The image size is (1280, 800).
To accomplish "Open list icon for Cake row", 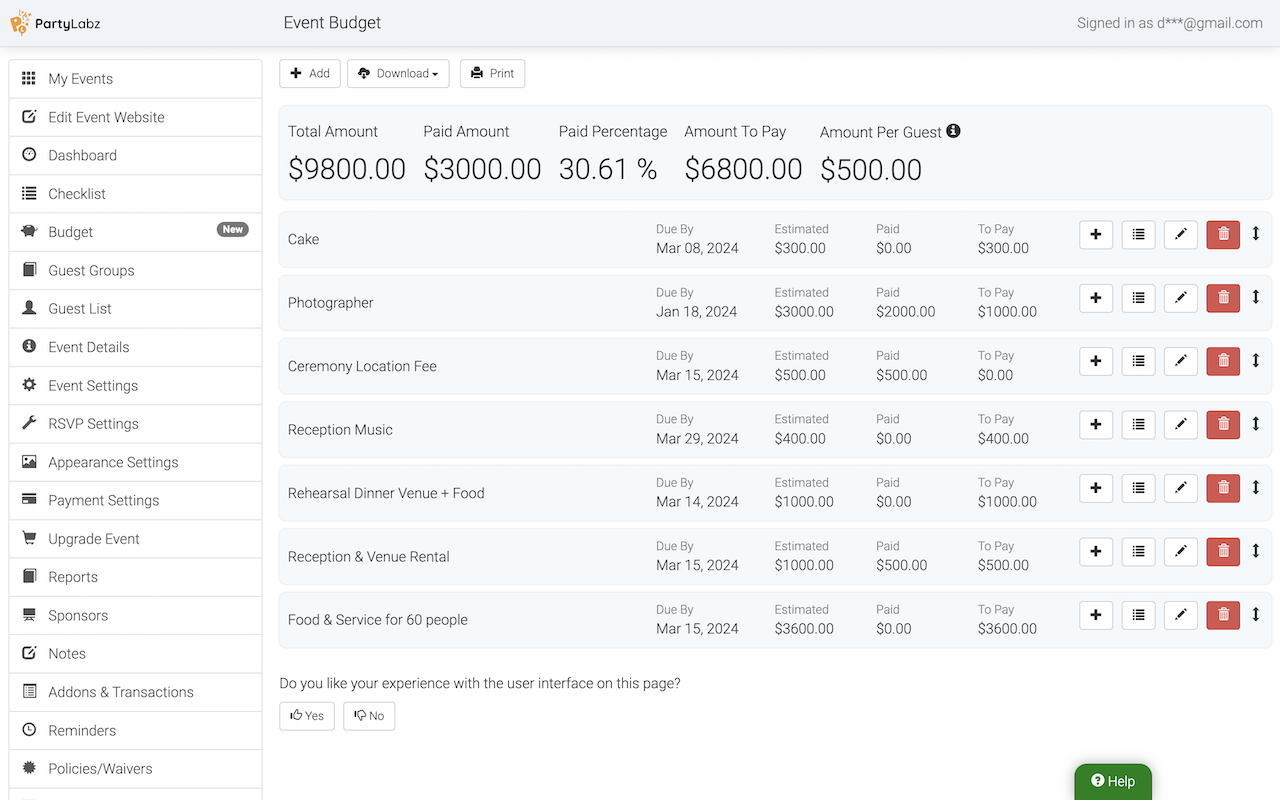I will (1138, 234).
